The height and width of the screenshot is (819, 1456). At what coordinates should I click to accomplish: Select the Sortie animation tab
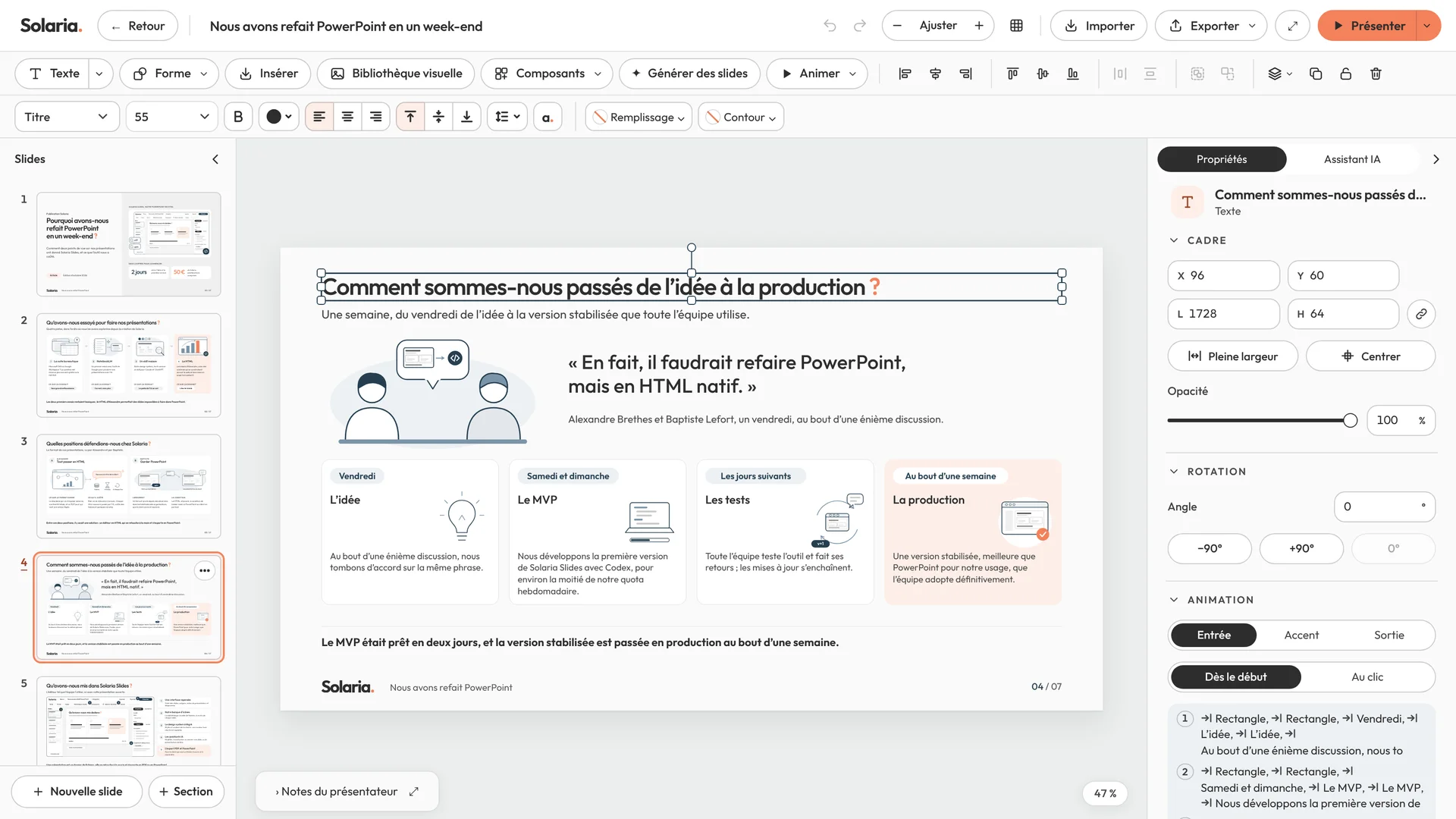click(1389, 635)
